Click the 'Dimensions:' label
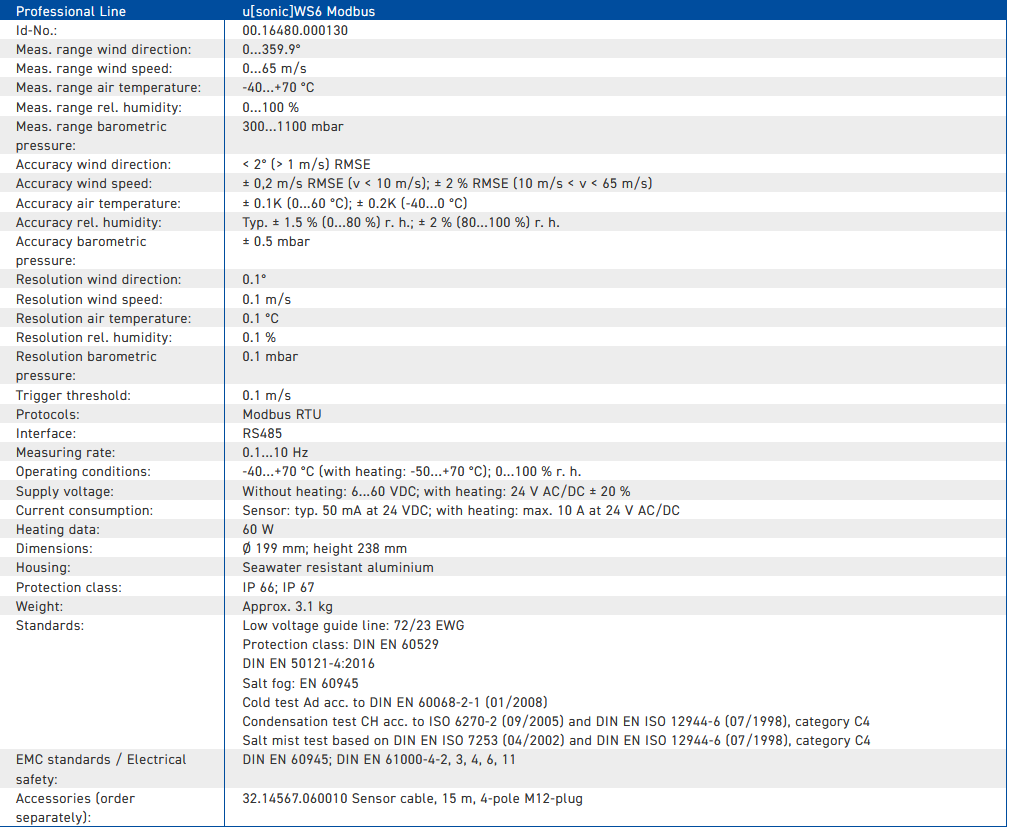The image size is (1014, 827). 54,548
